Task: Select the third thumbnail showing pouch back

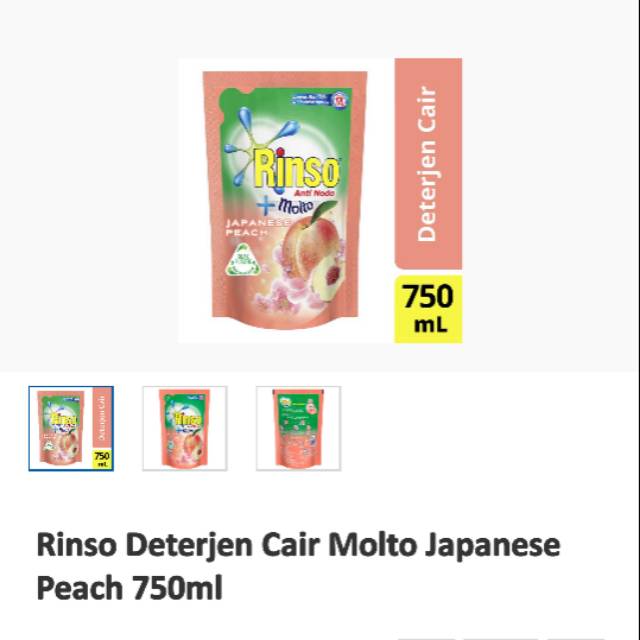Action: pyautogui.click(x=298, y=428)
